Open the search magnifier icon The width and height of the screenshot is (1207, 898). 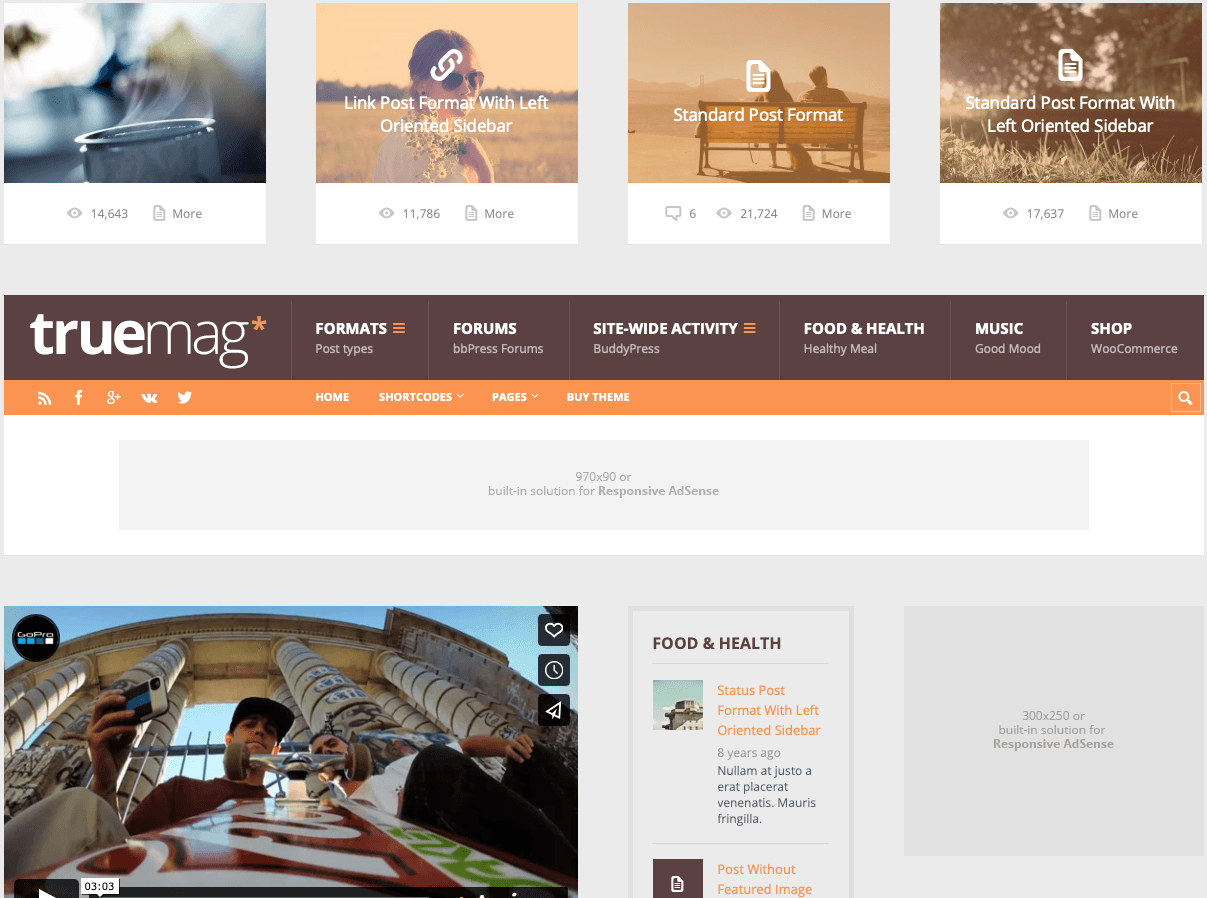[1186, 397]
